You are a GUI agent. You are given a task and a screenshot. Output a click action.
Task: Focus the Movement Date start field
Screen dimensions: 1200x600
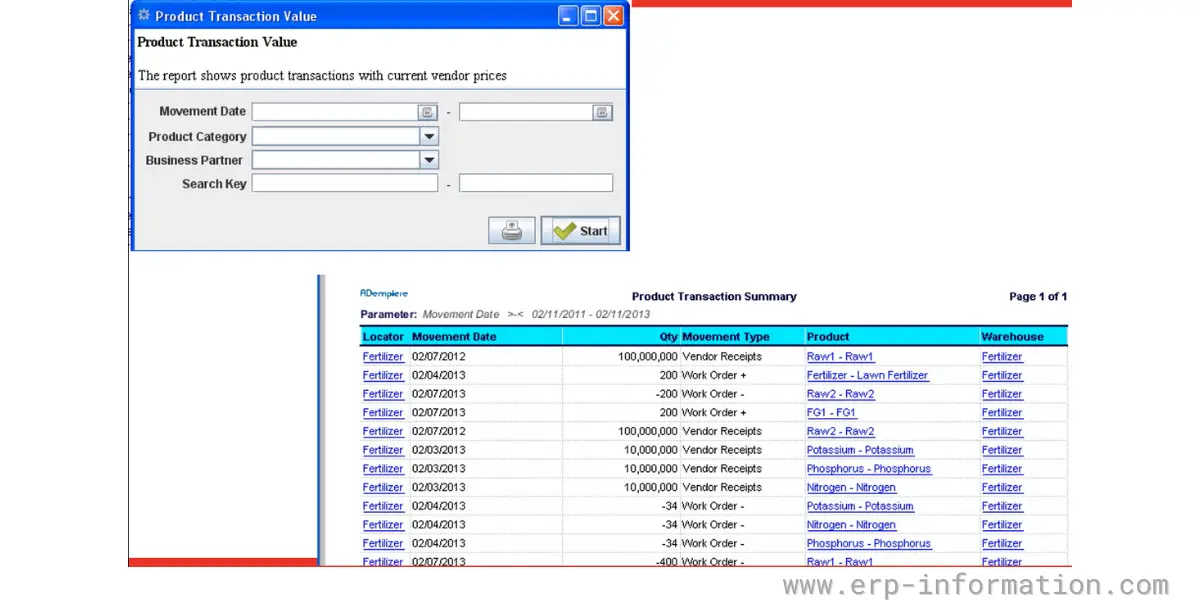click(x=335, y=112)
